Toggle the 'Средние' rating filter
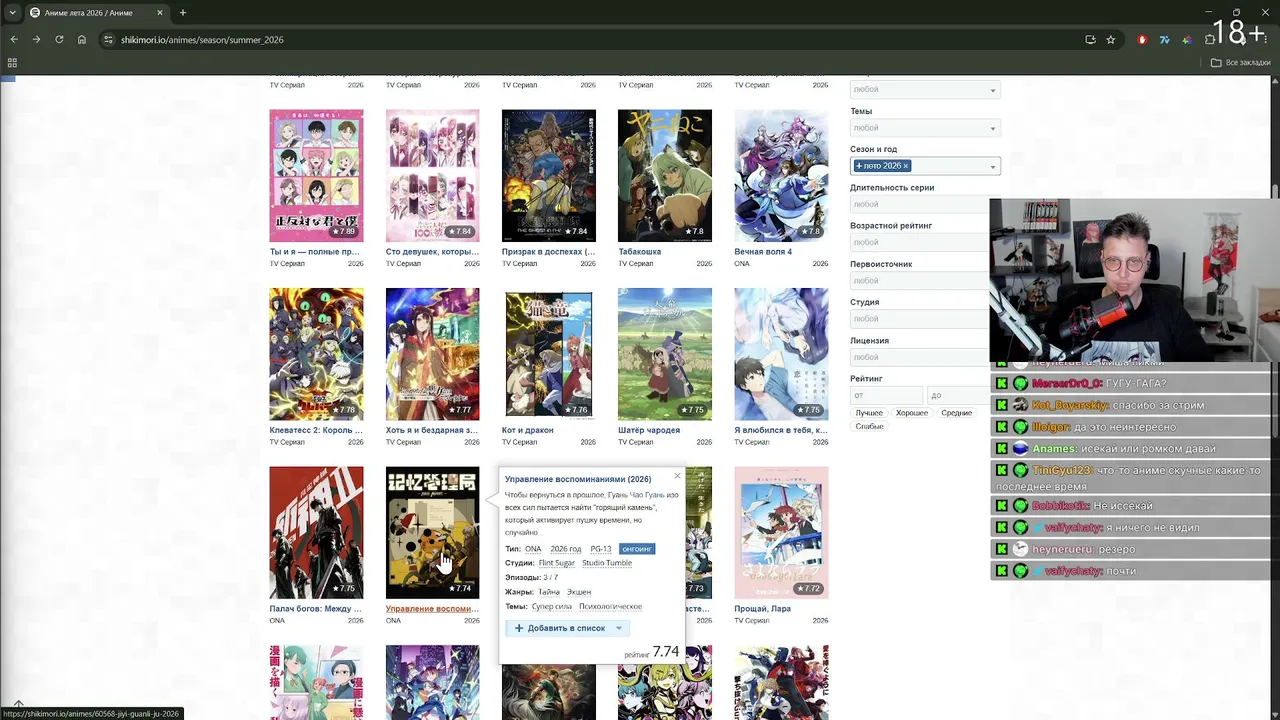The height and width of the screenshot is (720, 1280). (x=956, y=413)
